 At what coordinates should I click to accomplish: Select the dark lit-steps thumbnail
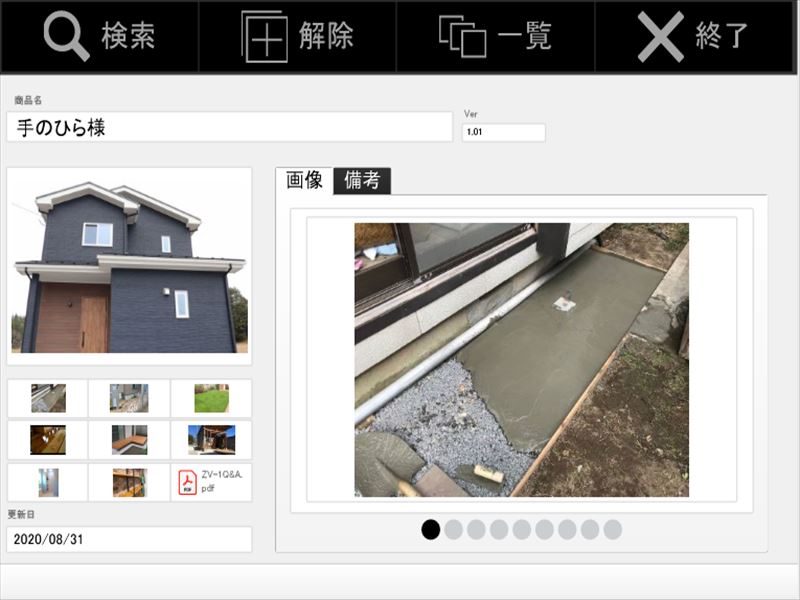[x=47, y=440]
